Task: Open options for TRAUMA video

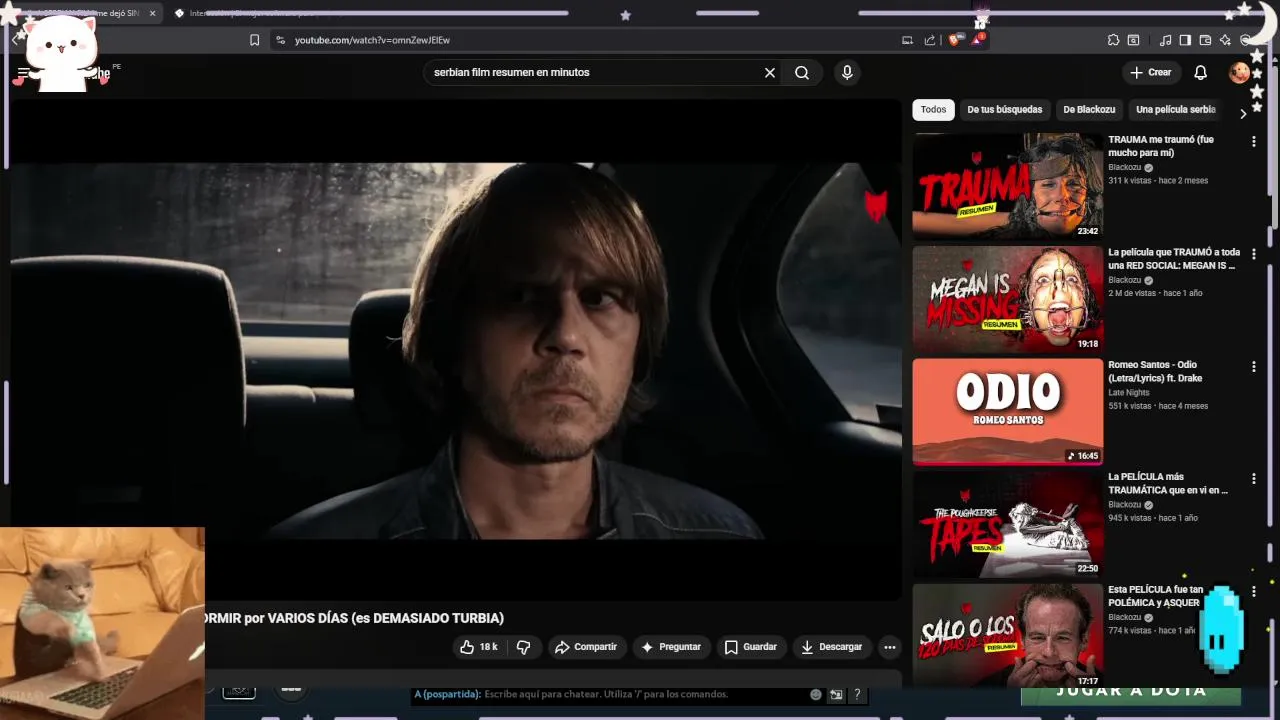Action: click(x=1253, y=142)
